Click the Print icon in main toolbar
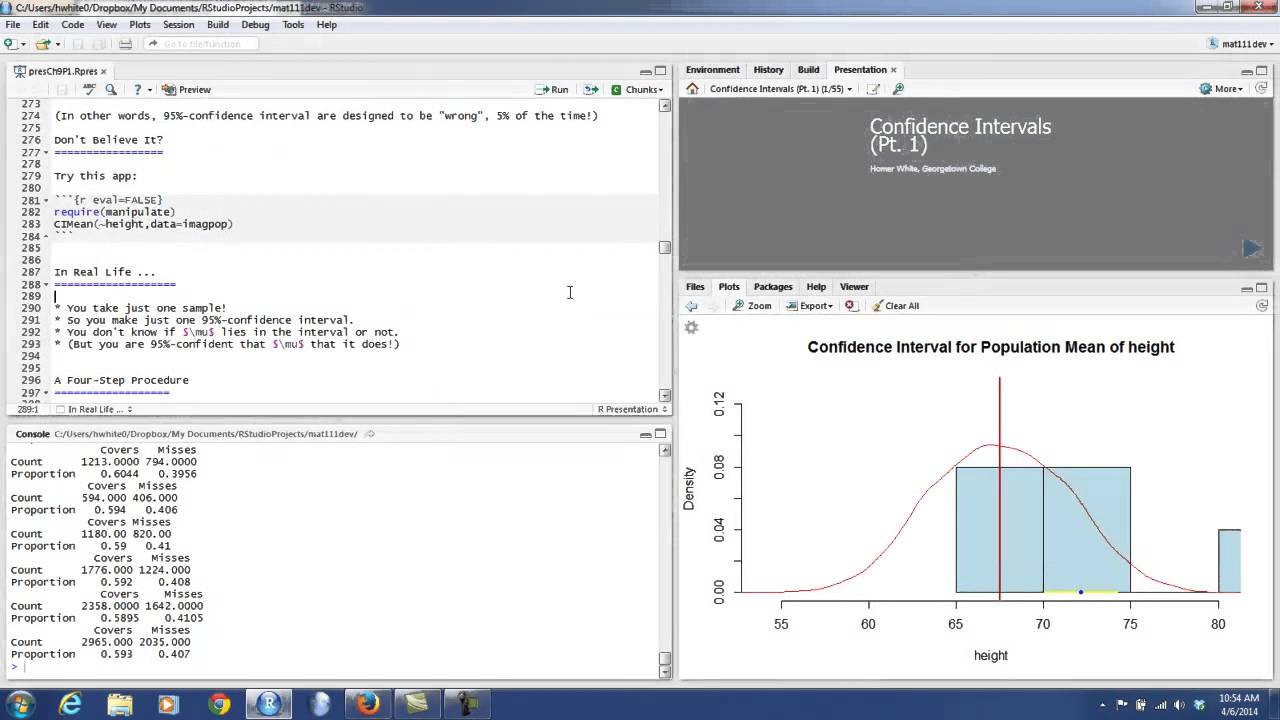The image size is (1280, 720). click(125, 44)
